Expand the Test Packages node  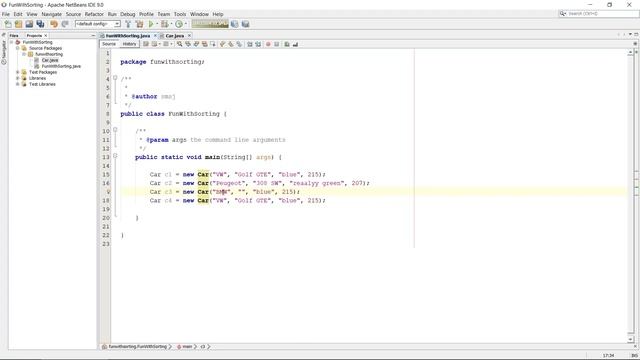pyautogui.click(x=18, y=72)
